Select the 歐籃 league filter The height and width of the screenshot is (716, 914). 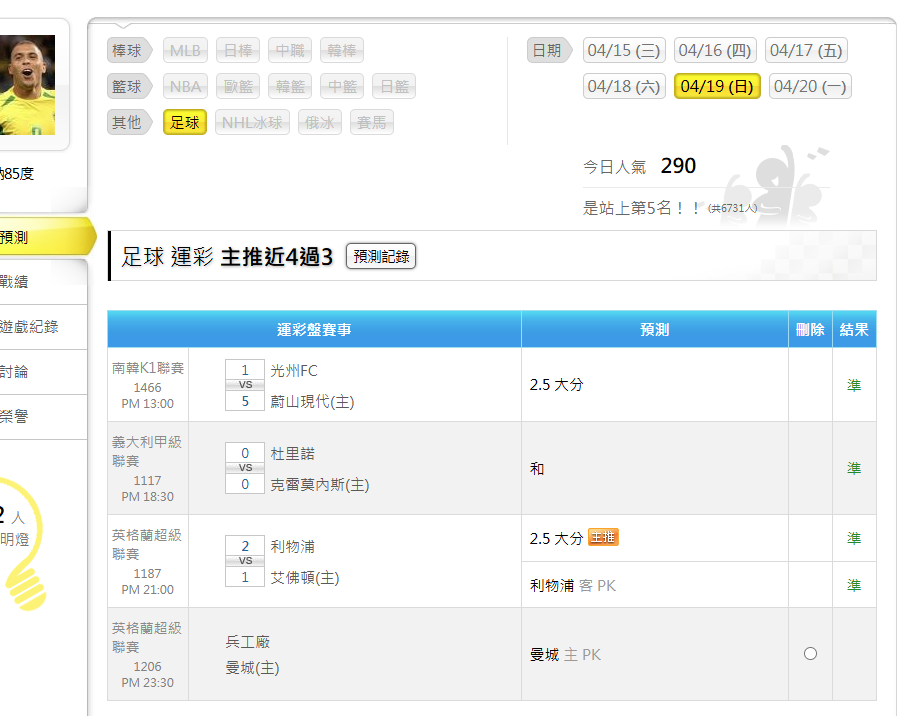238,87
